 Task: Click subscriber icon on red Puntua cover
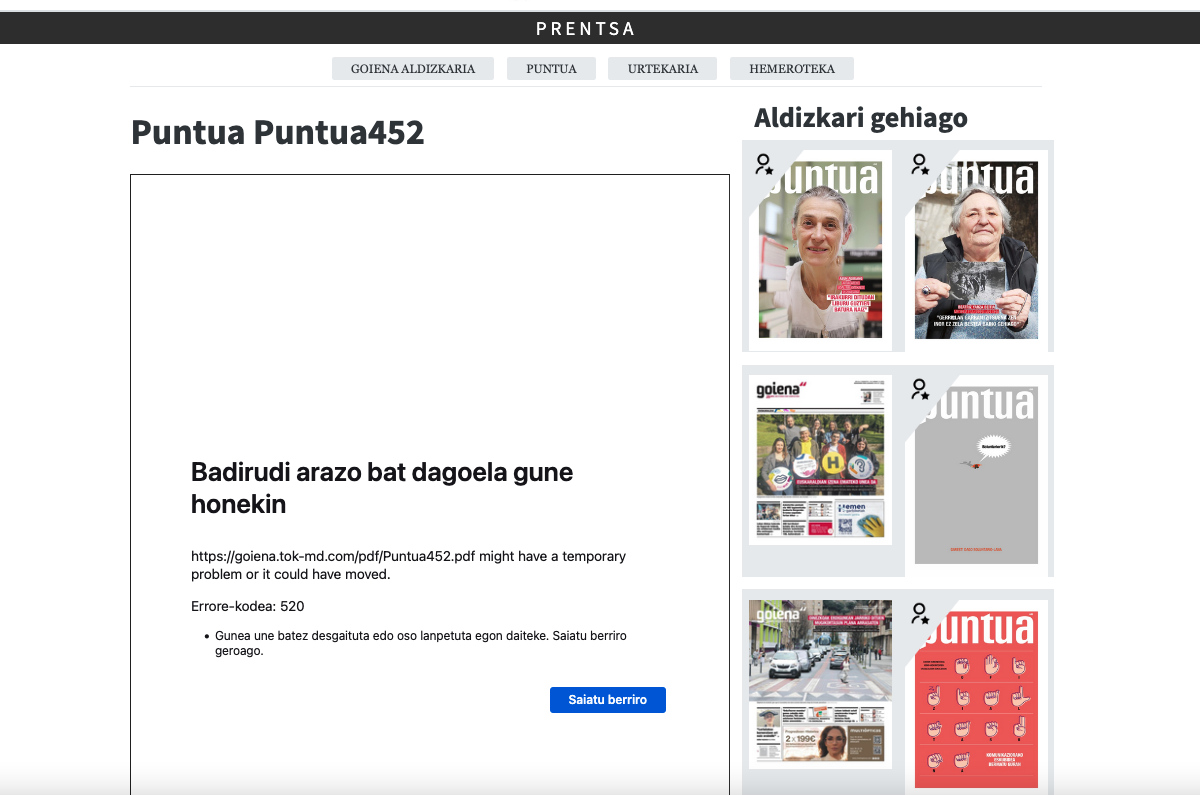pos(921,613)
